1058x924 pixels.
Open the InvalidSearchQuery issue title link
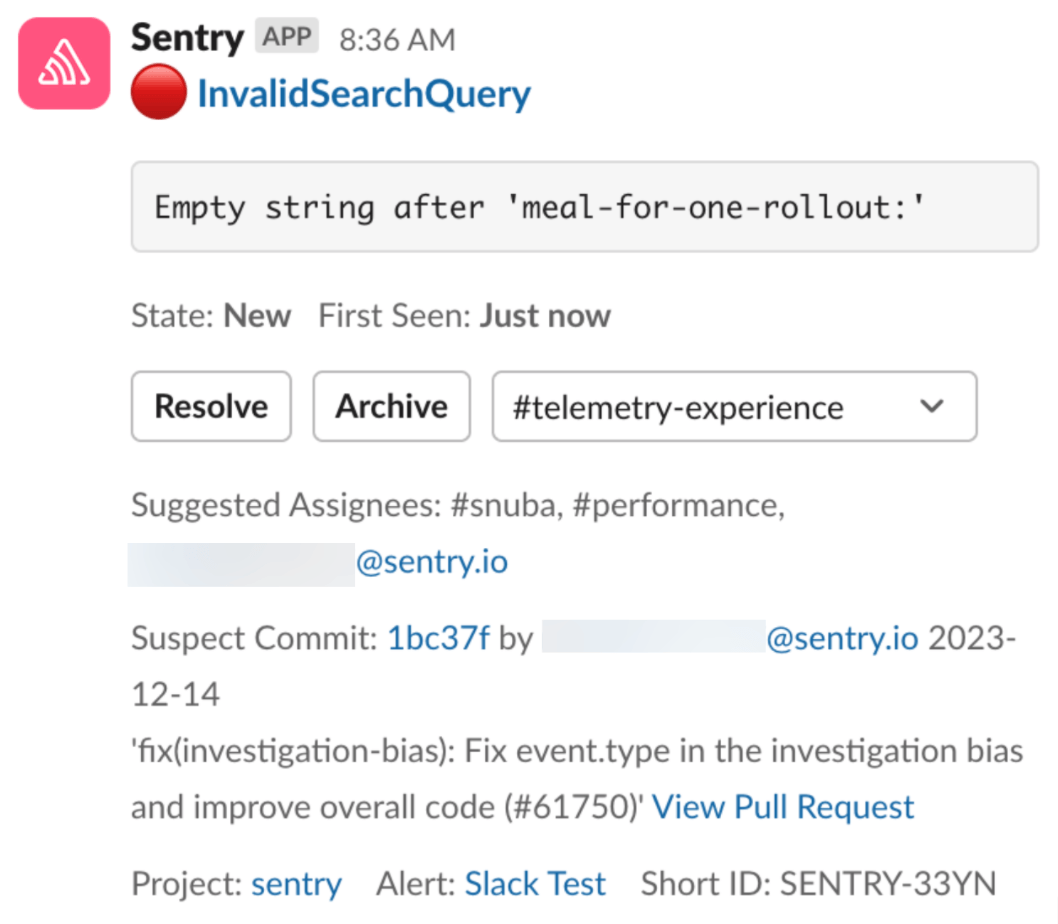click(x=364, y=94)
